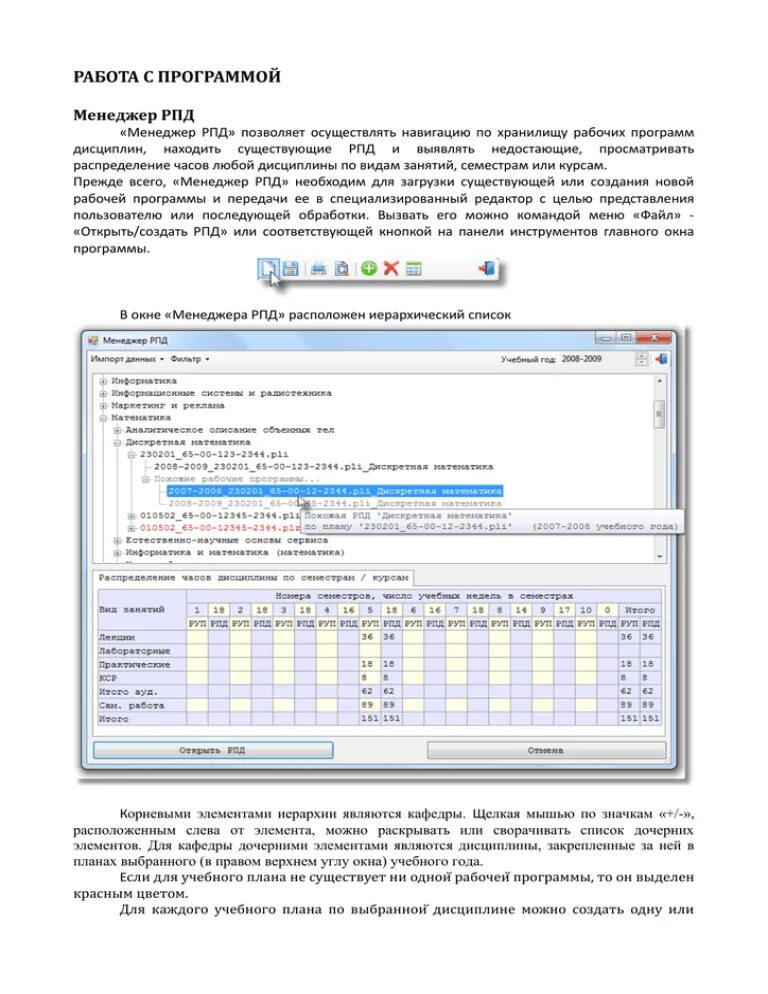Click the open/create РПД document icon
The height and width of the screenshot is (994, 768).
(267, 268)
